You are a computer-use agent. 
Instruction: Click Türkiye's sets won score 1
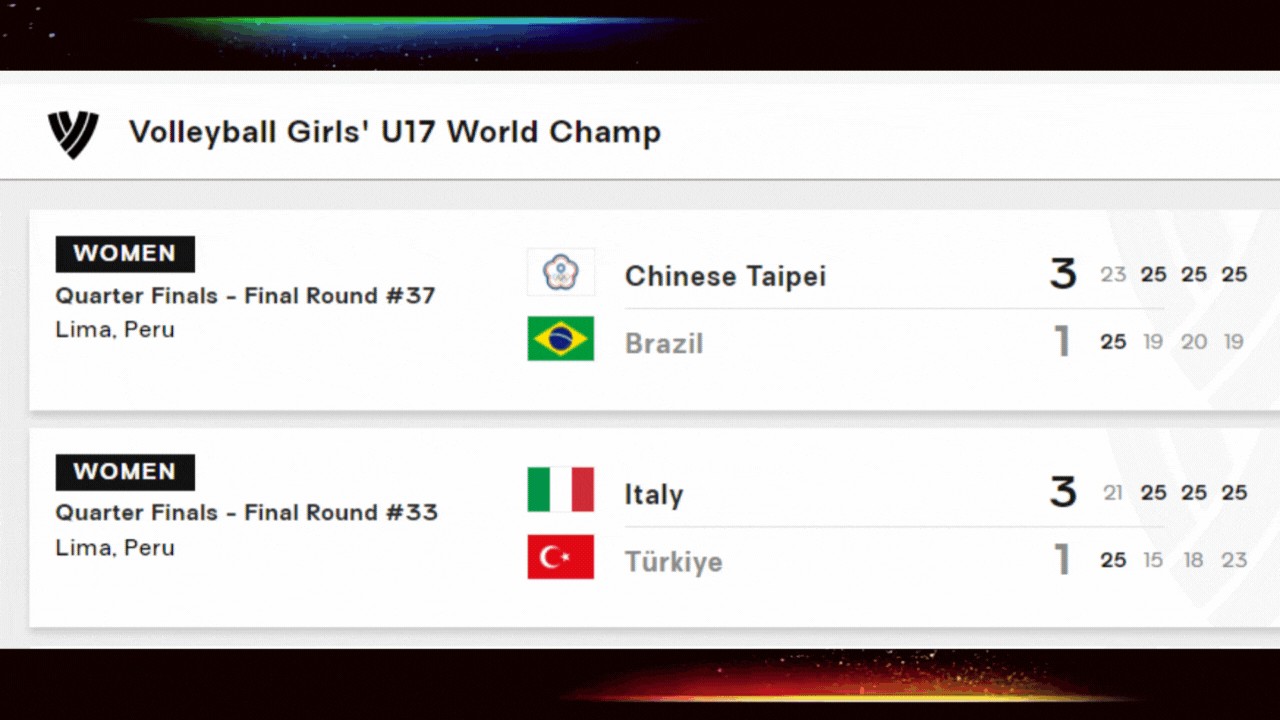click(1063, 560)
